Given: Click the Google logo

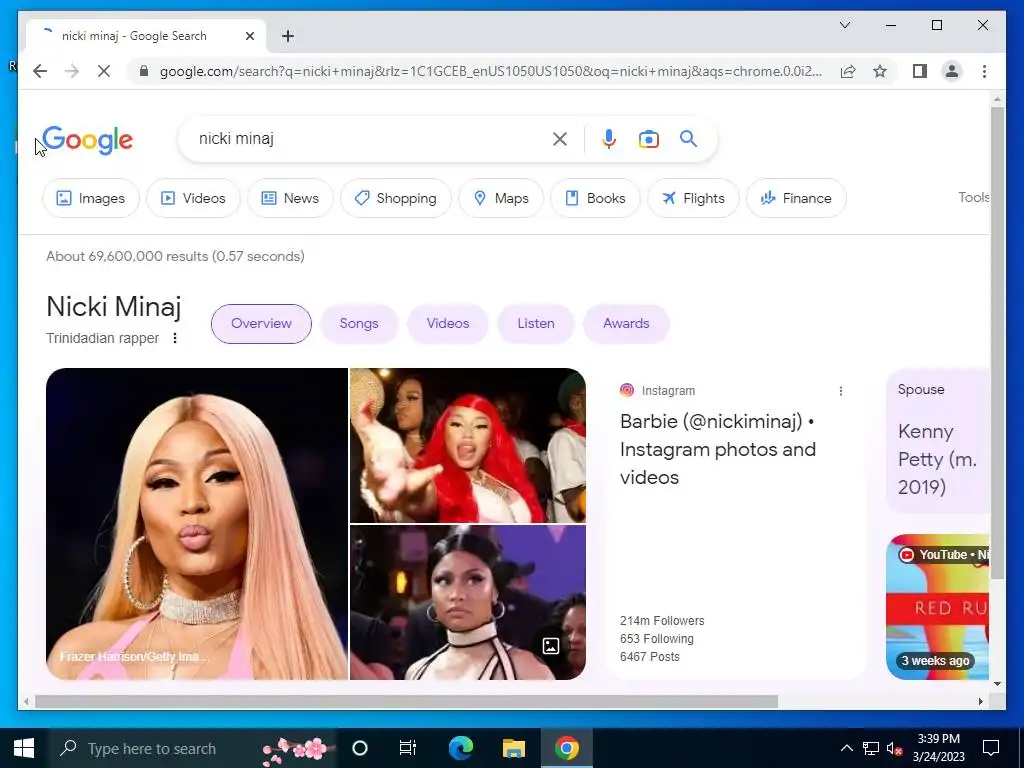Looking at the screenshot, I should point(88,140).
